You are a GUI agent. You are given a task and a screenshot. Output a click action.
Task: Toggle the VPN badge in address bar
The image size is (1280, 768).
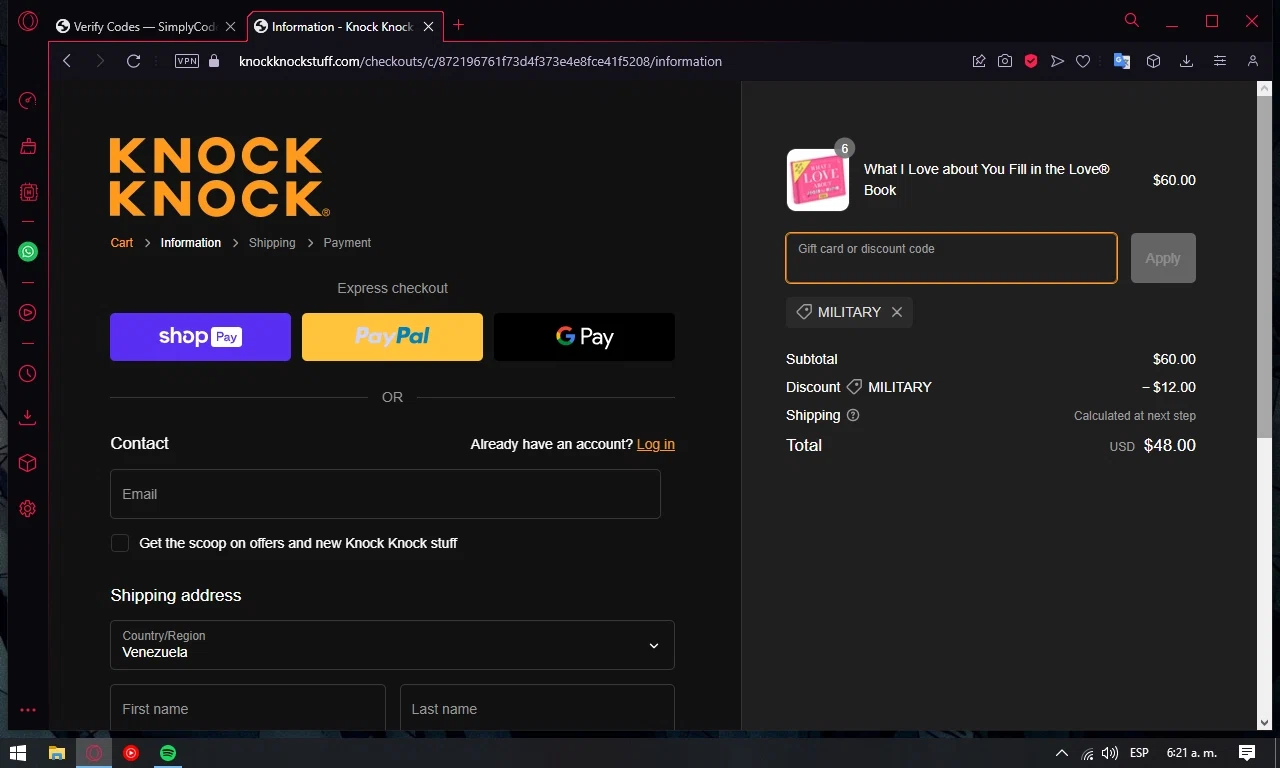click(187, 61)
